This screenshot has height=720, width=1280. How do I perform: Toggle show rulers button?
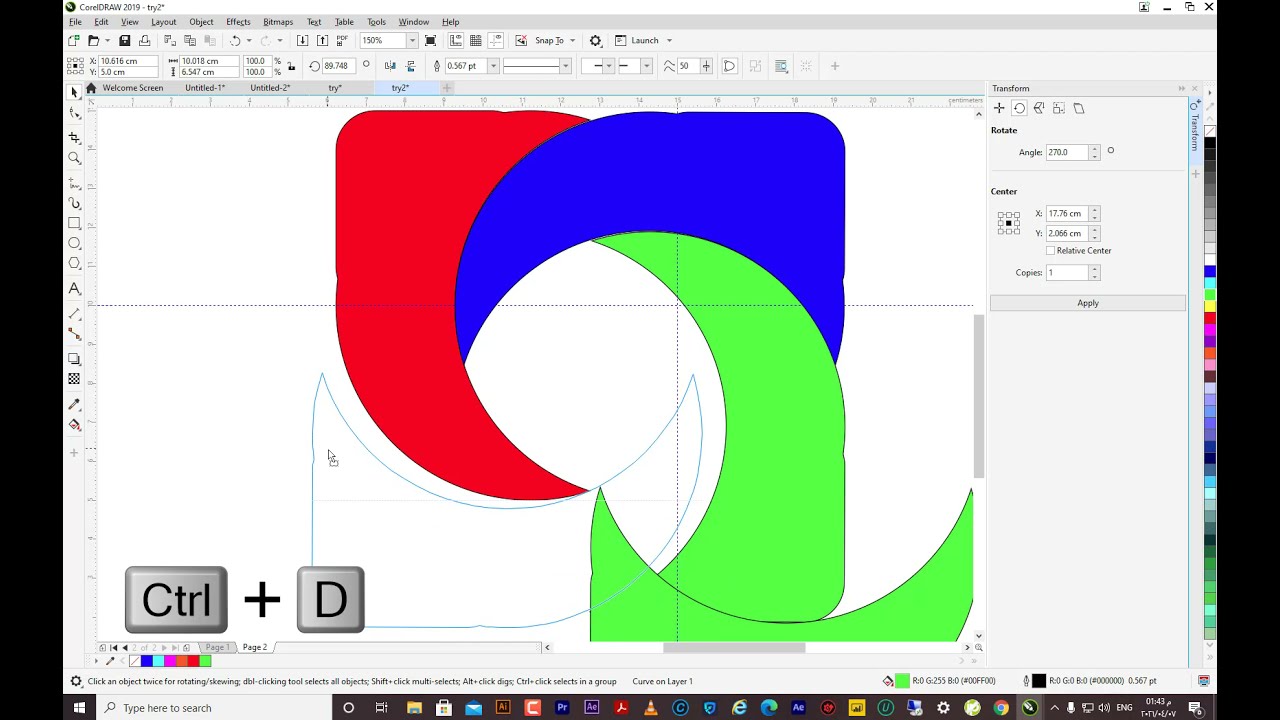pyautogui.click(x=455, y=40)
